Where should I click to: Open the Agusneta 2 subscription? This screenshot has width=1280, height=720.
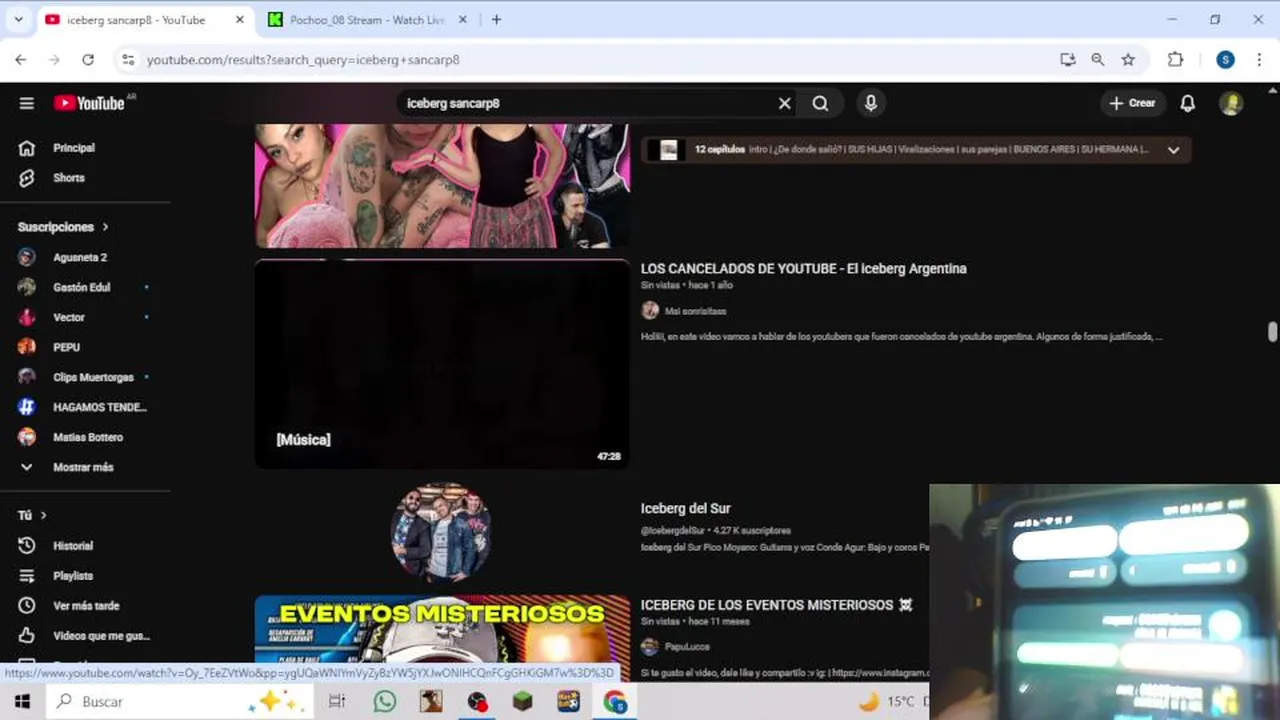[x=80, y=257]
